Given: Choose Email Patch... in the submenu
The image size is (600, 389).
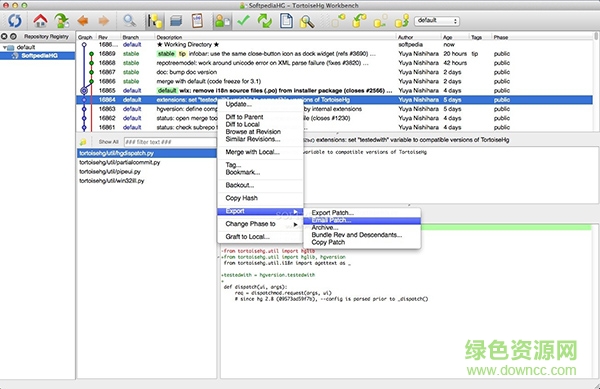Looking at the screenshot, I should coord(362,220).
